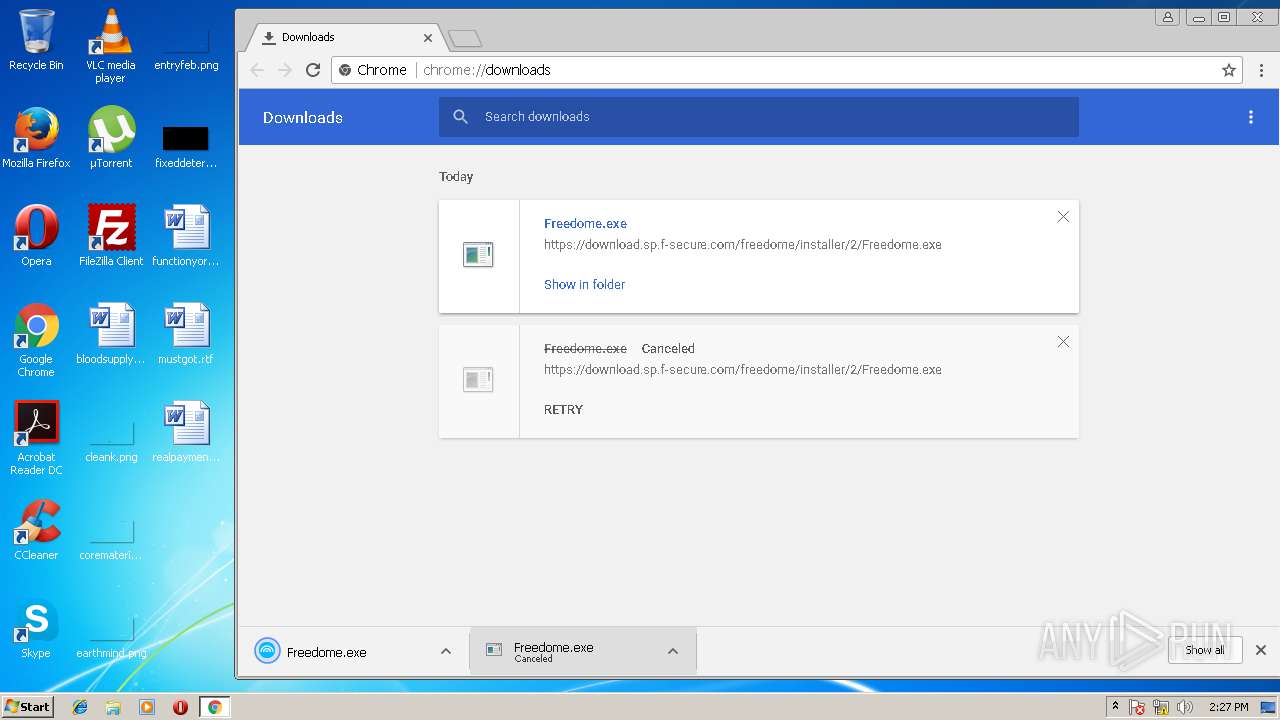Expand options for completed Freedome.exe shelf item

(x=446, y=652)
